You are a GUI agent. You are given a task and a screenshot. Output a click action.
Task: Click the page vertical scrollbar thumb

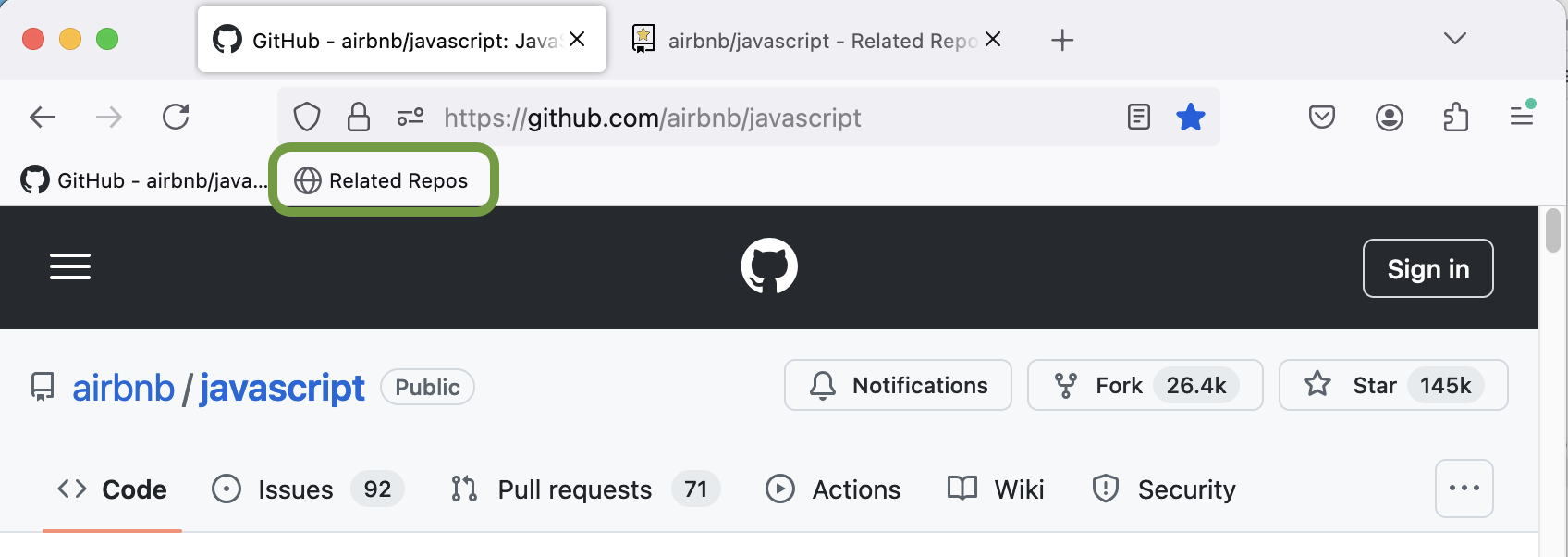(1553, 229)
